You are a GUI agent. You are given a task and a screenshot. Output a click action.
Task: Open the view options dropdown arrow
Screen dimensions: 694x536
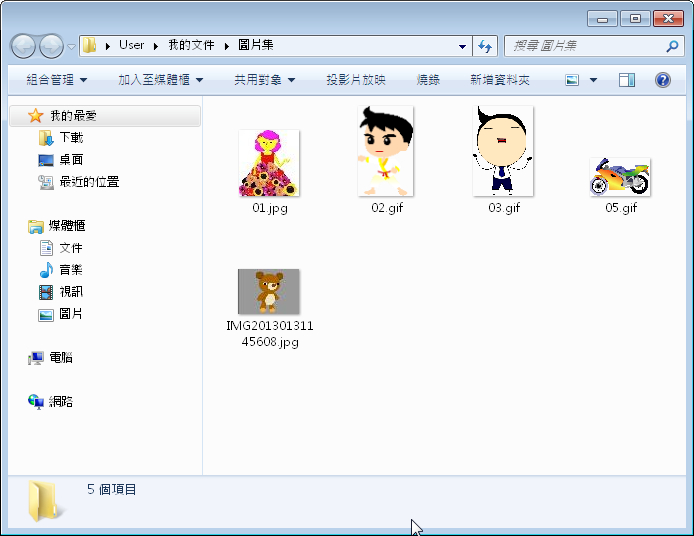click(x=594, y=80)
